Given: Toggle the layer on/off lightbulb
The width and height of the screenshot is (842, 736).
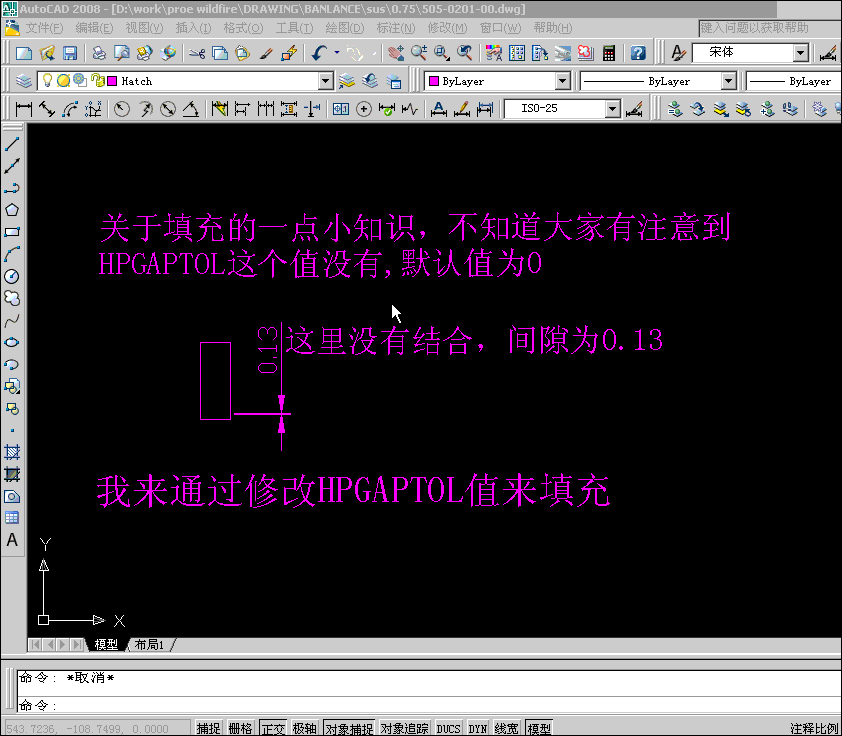Looking at the screenshot, I should coord(47,81).
